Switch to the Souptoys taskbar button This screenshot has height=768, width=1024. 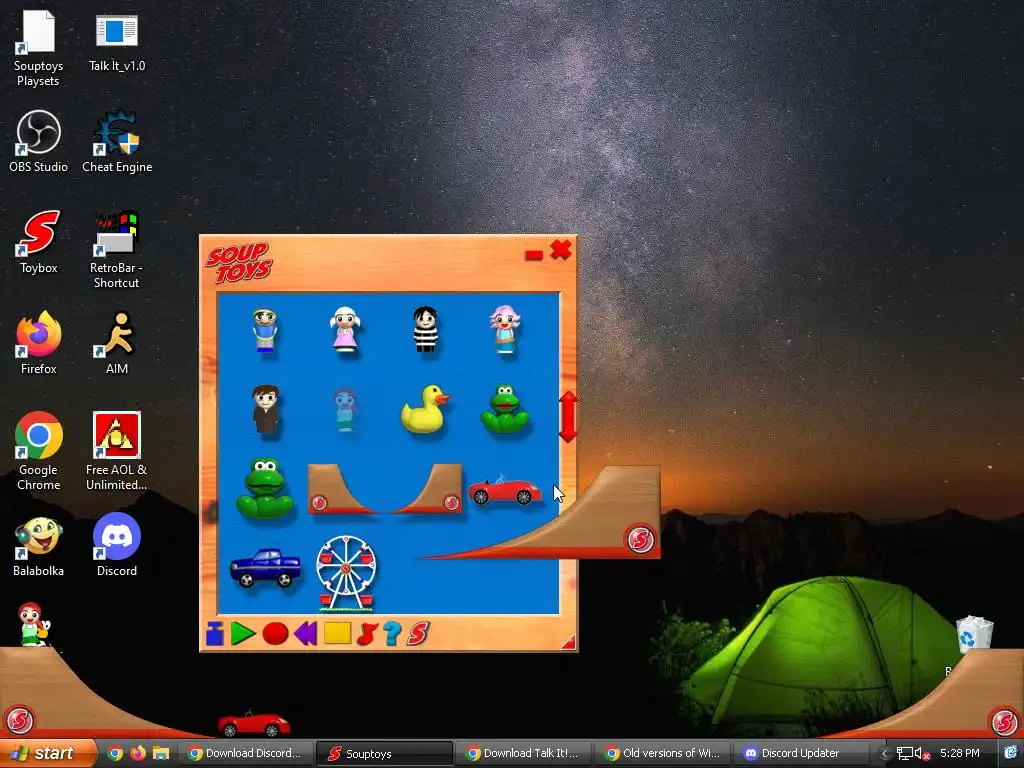384,754
